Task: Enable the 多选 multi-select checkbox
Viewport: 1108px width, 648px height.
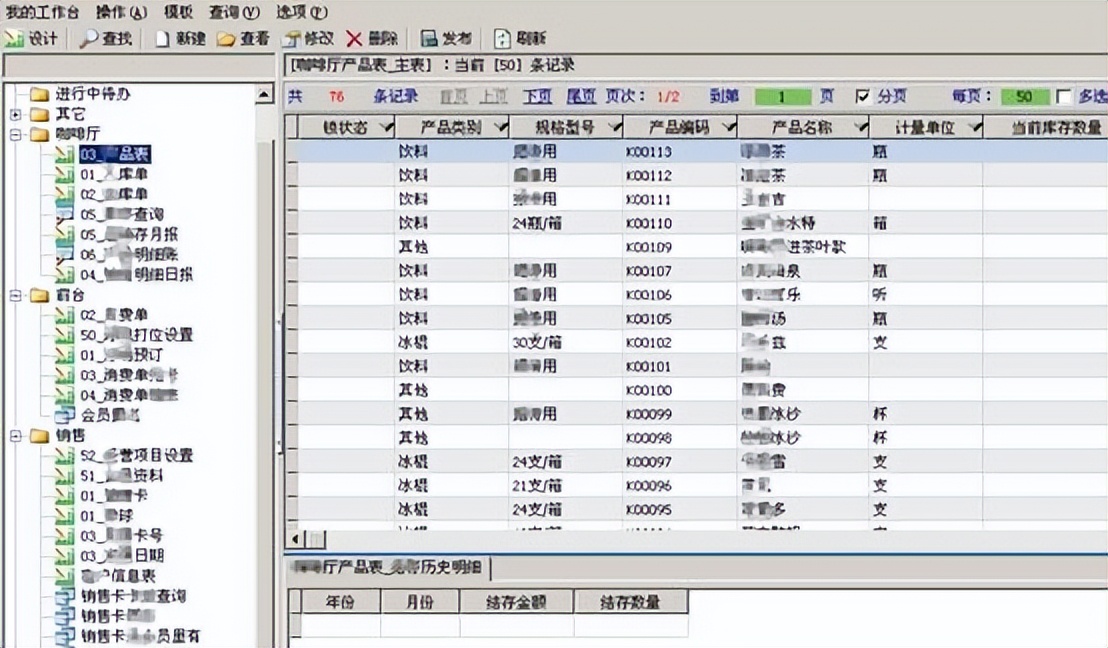Action: pos(1063,97)
